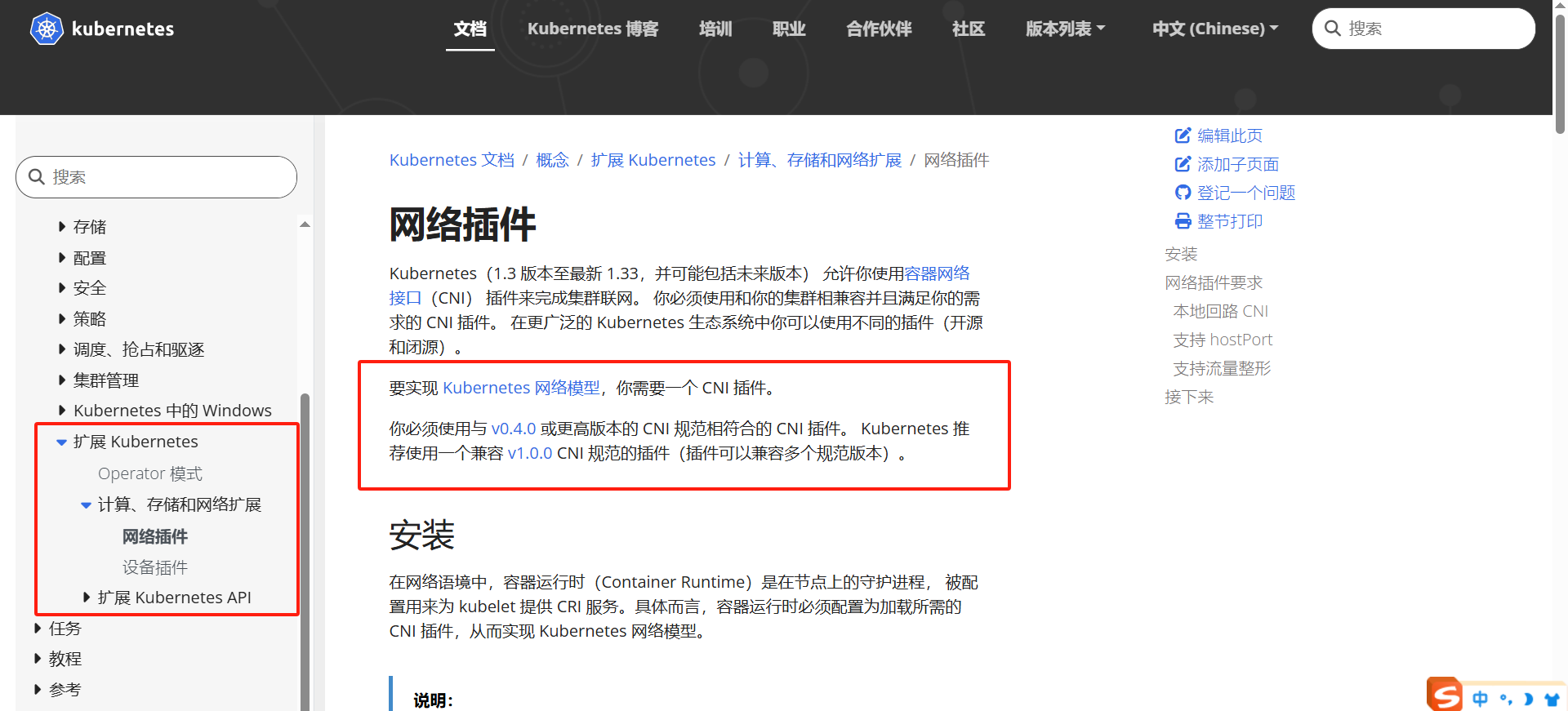The image size is (1568, 711).
Task: Select the 文档 navigation tab
Action: 470,29
